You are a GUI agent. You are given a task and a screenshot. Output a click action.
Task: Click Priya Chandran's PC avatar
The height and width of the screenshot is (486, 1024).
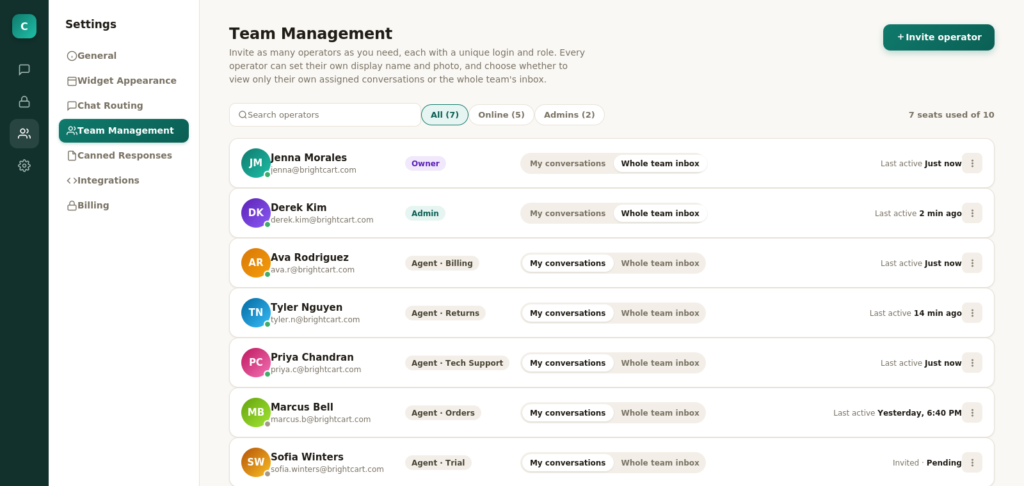[x=255, y=363]
